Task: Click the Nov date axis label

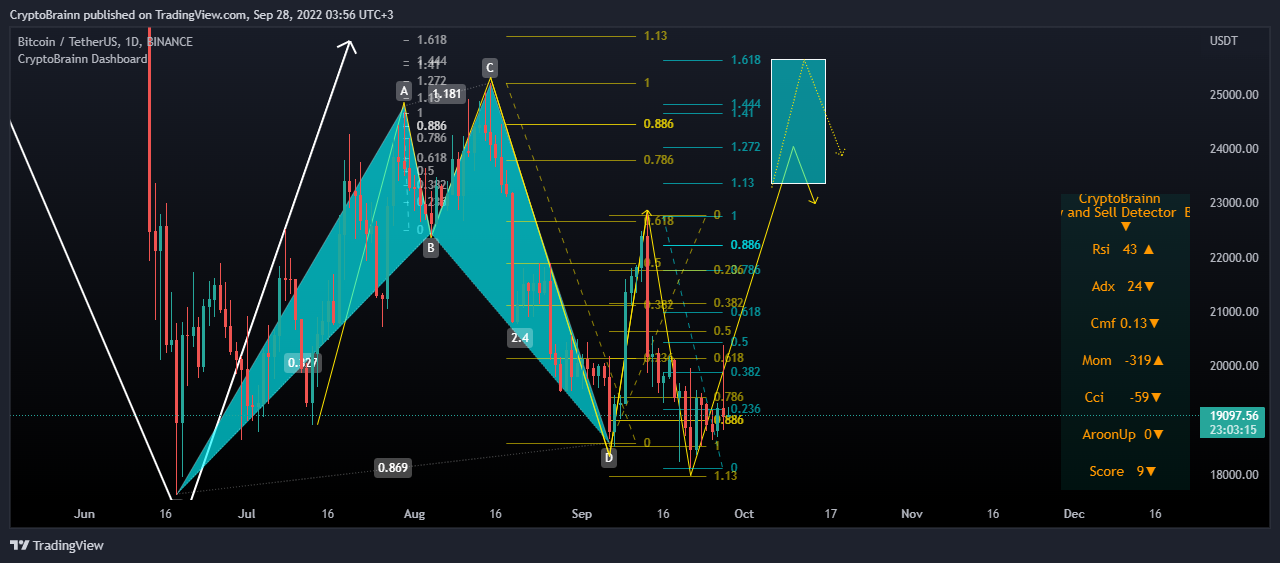Action: (x=911, y=514)
